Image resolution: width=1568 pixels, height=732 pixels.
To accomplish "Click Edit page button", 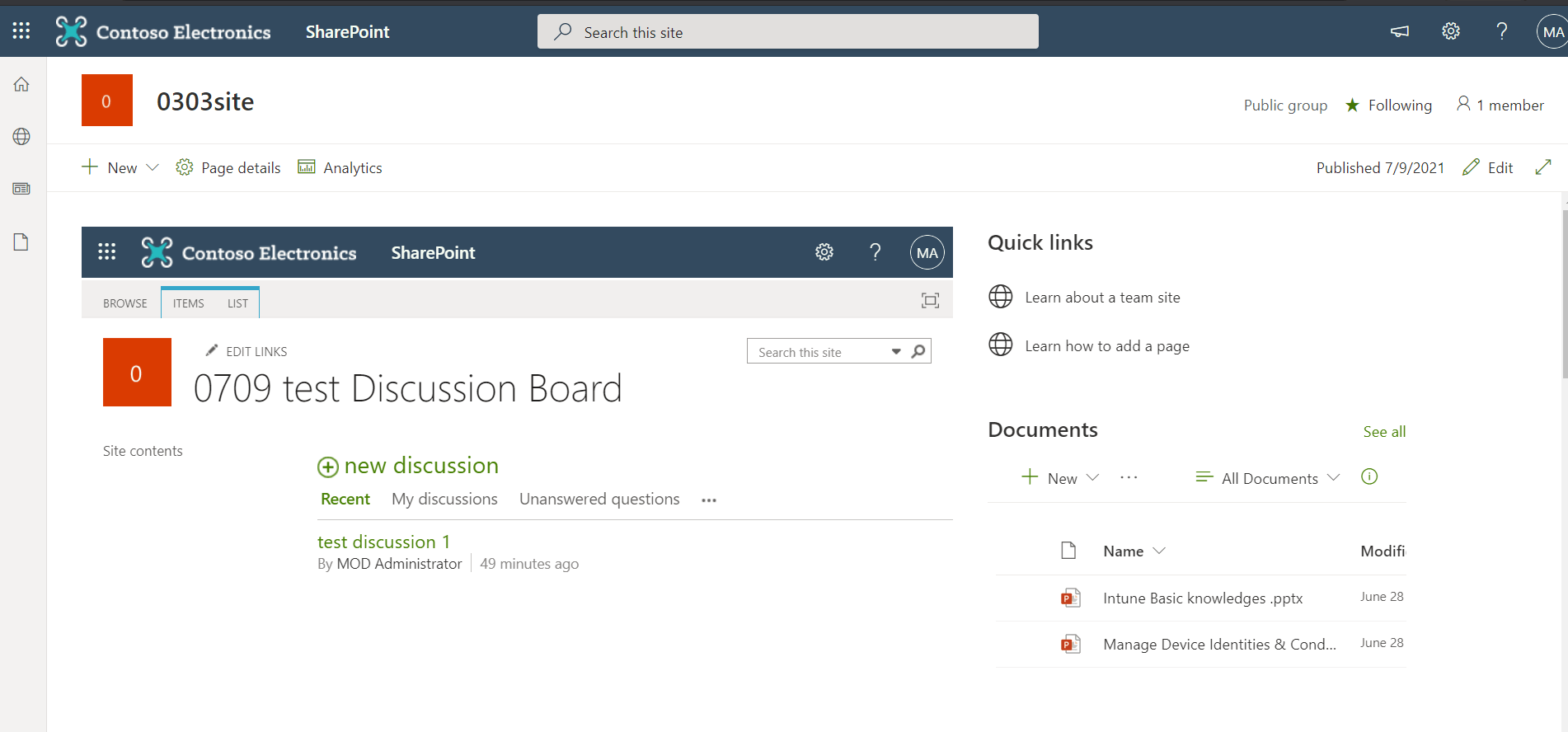I will point(1488,167).
